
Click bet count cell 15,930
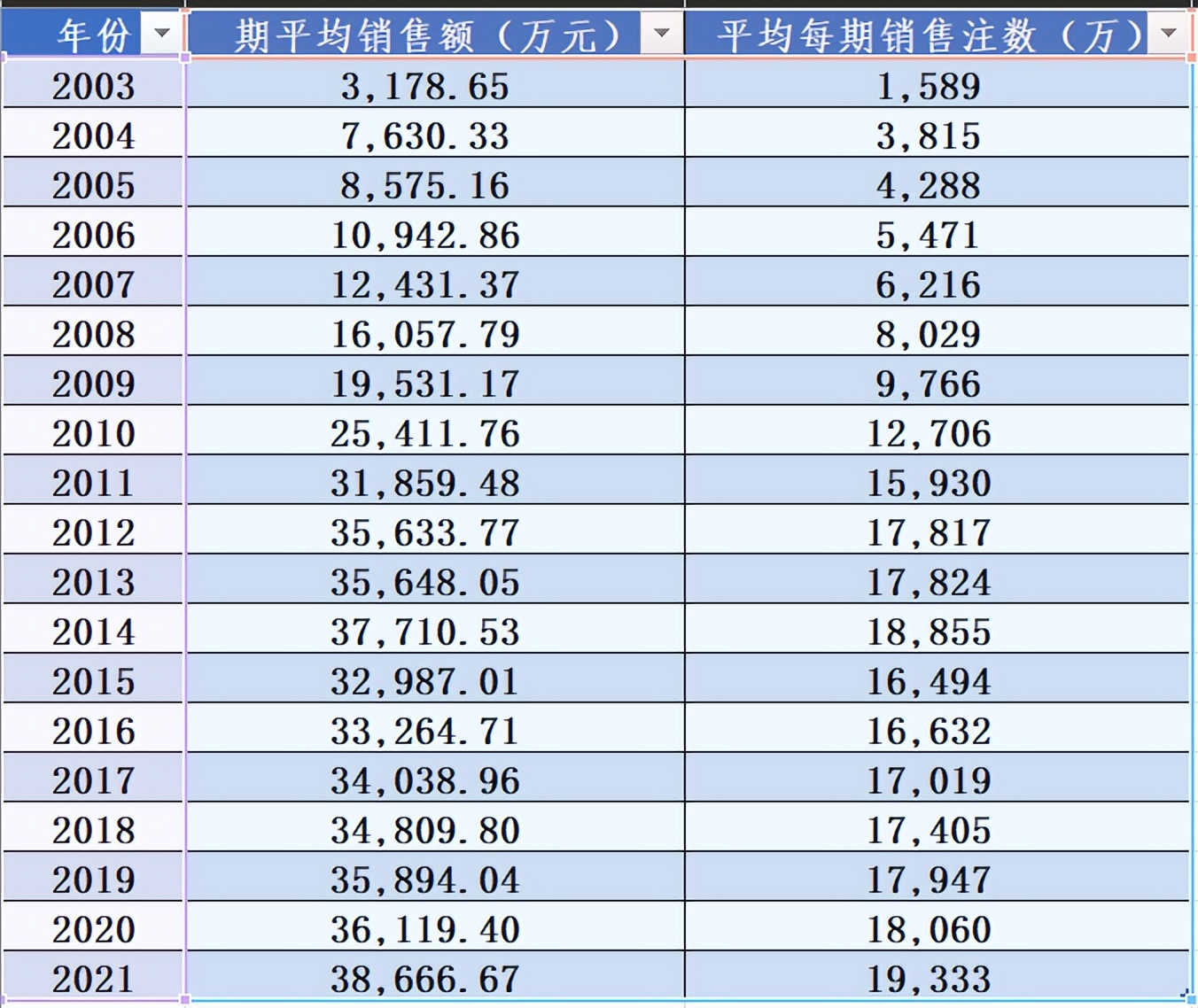[937, 482]
